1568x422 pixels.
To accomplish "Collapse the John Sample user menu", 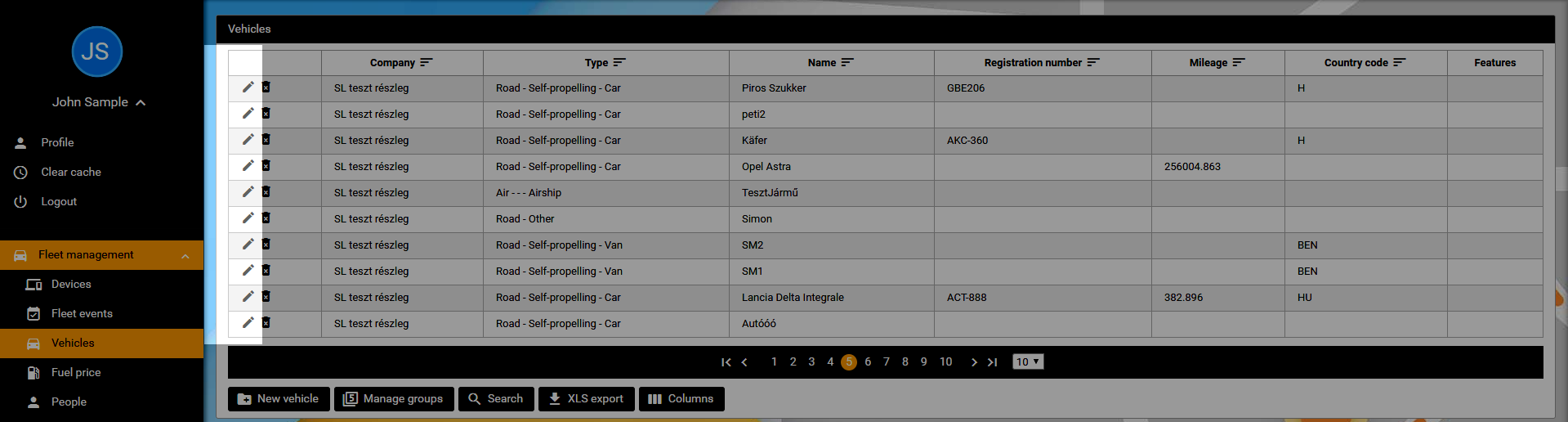I will [x=141, y=102].
